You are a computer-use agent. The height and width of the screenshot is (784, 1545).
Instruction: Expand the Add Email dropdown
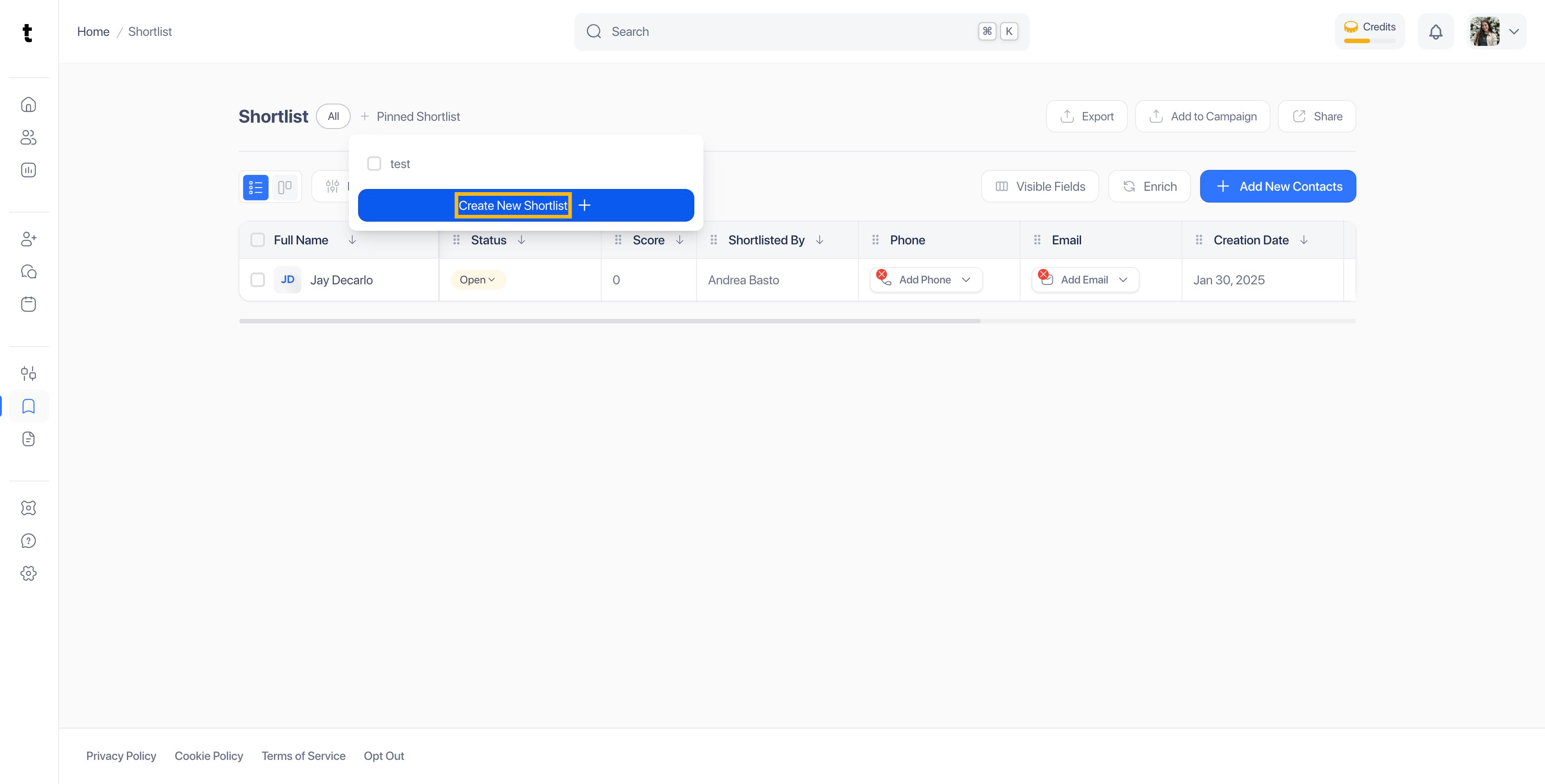(x=1123, y=280)
